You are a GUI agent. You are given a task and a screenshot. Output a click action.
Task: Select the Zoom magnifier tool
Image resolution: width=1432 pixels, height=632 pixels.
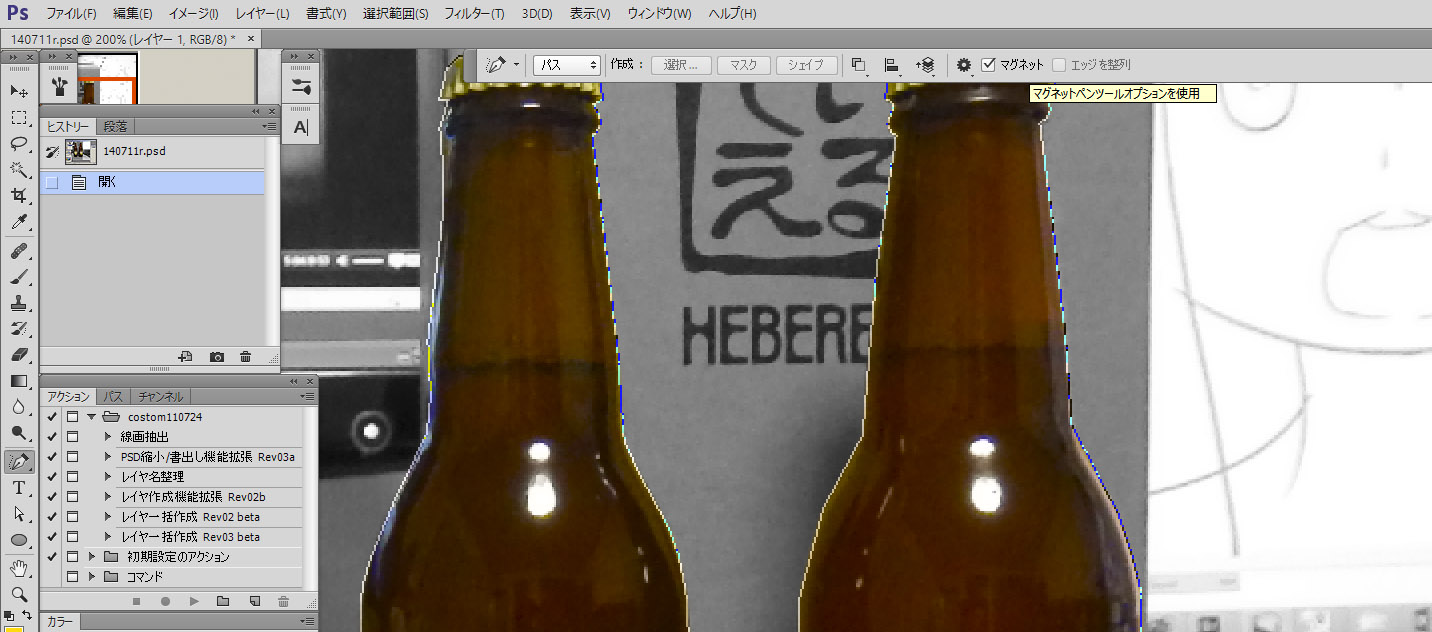(x=19, y=594)
